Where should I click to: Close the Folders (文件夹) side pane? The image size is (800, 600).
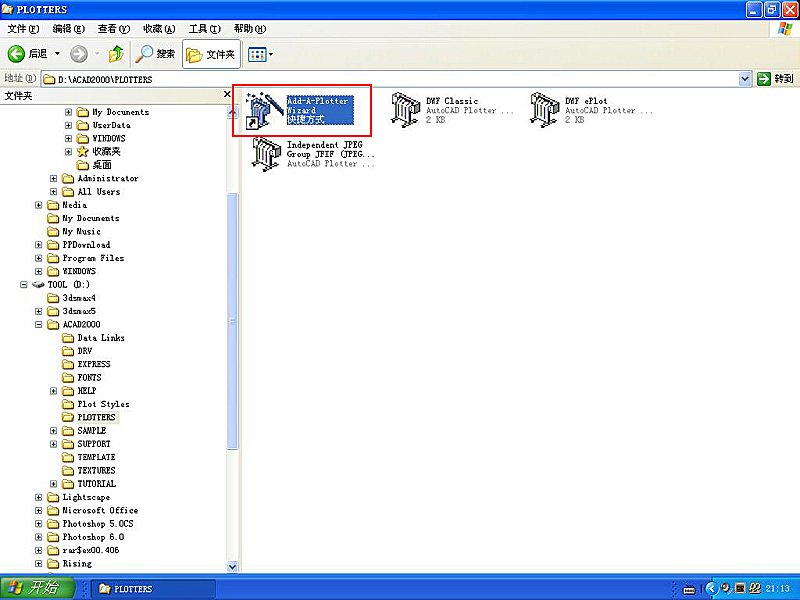point(227,94)
